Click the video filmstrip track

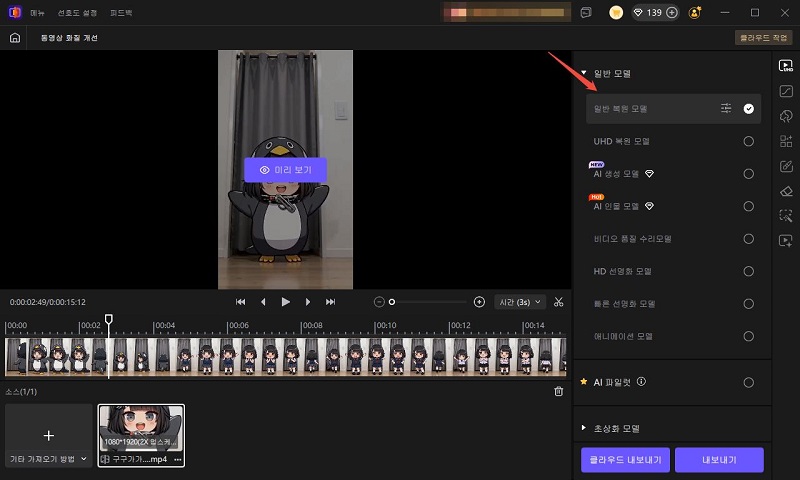coord(285,357)
